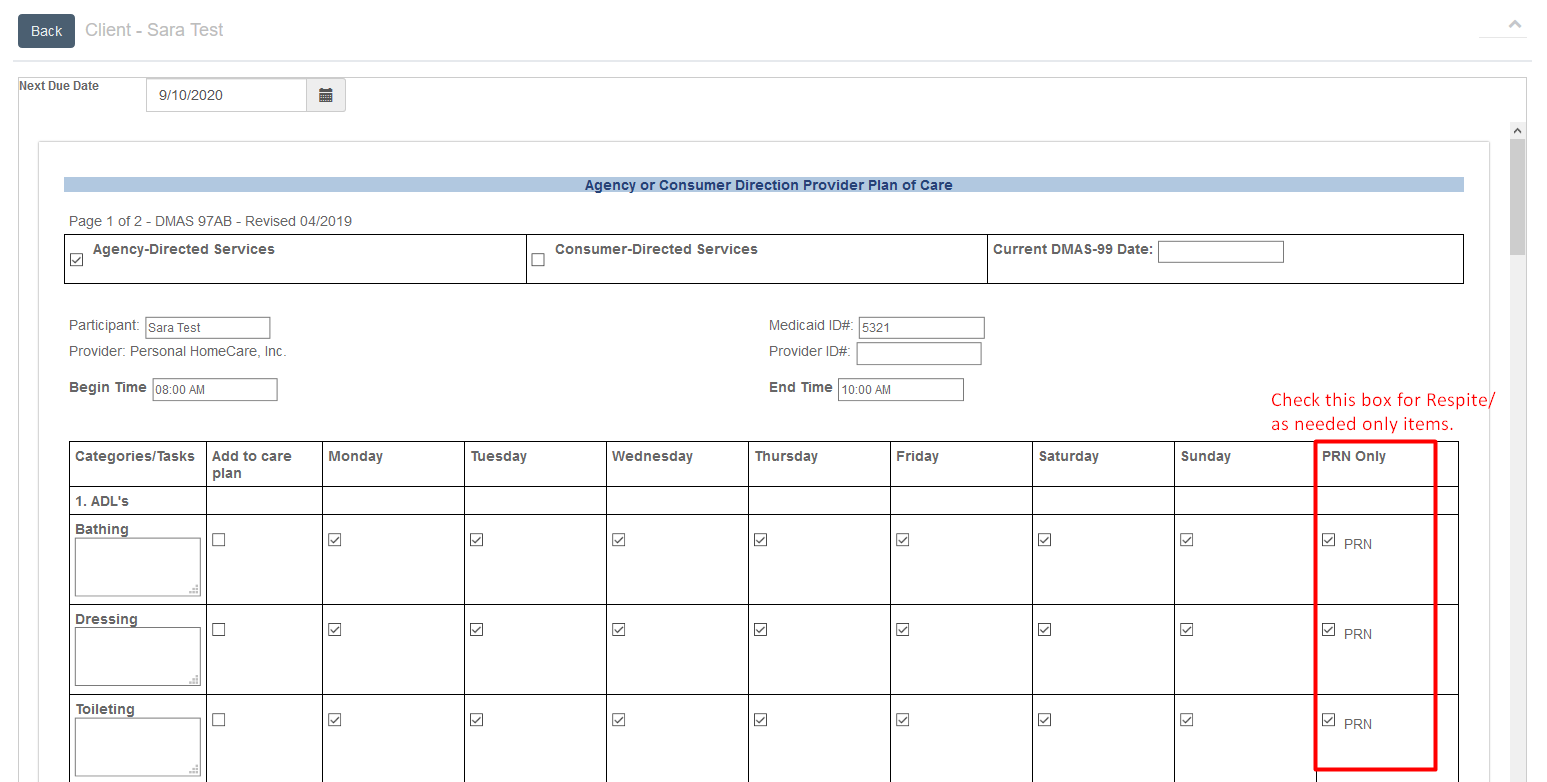This screenshot has height=782, width=1547.
Task: Click the Current DMAS-99 Date input box
Action: click(1221, 251)
